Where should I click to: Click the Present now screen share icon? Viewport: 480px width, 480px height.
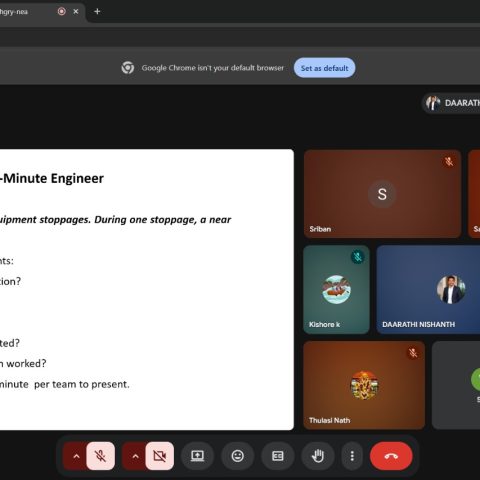point(197,456)
